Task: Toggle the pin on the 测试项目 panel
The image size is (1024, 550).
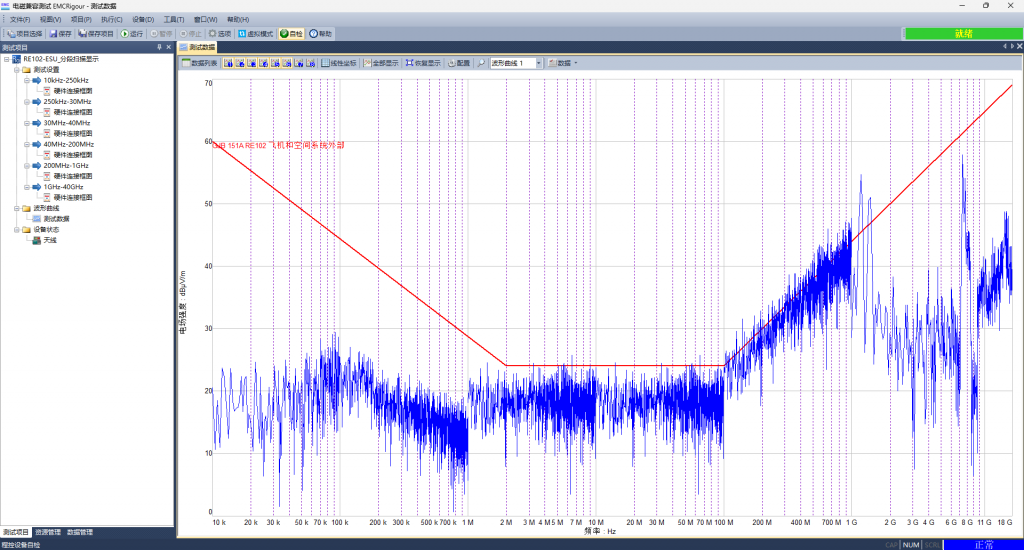Action: tap(159, 47)
